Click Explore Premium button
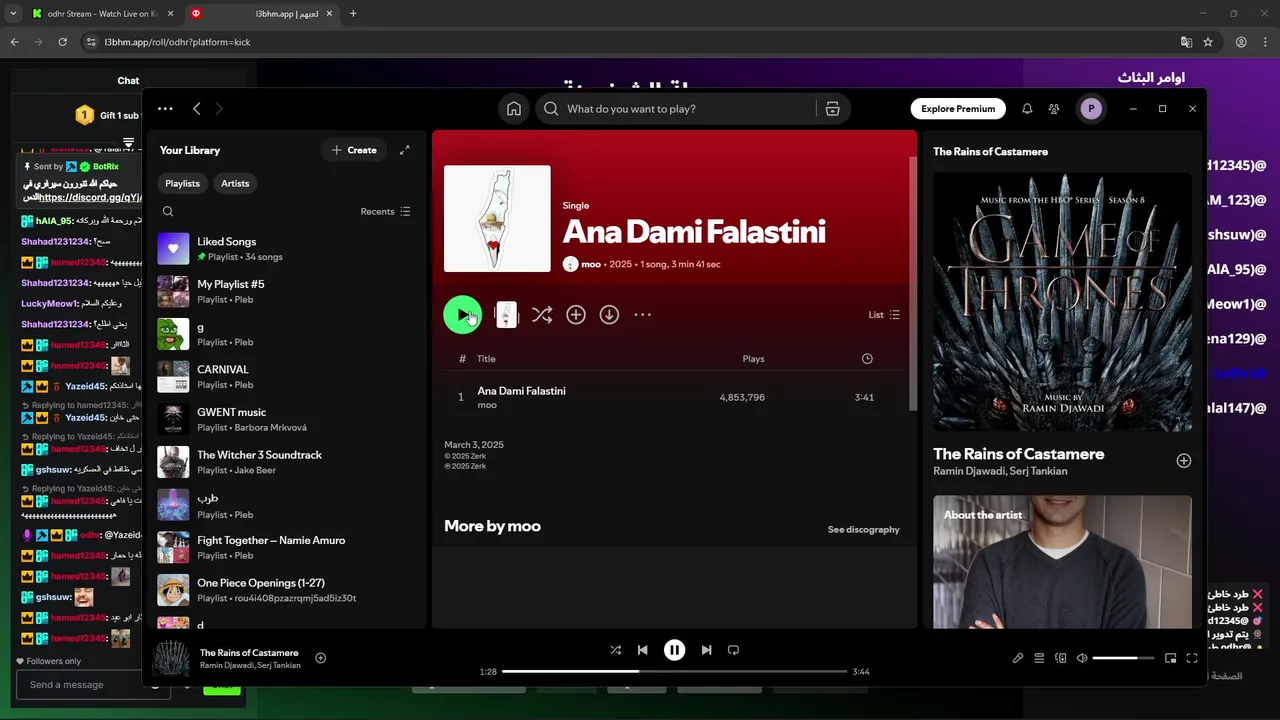This screenshot has width=1280, height=720. pyautogui.click(x=958, y=109)
